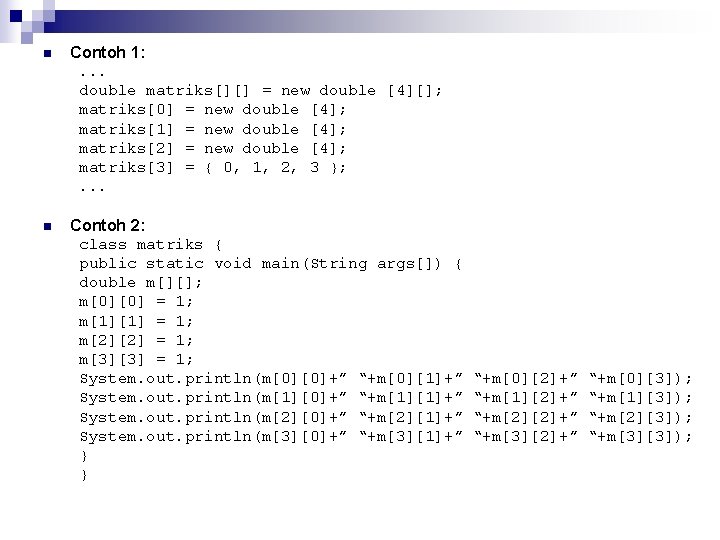
Task: Click the matriks[3] = { 0, 1, 2, 3 } line
Action: (x=212, y=168)
